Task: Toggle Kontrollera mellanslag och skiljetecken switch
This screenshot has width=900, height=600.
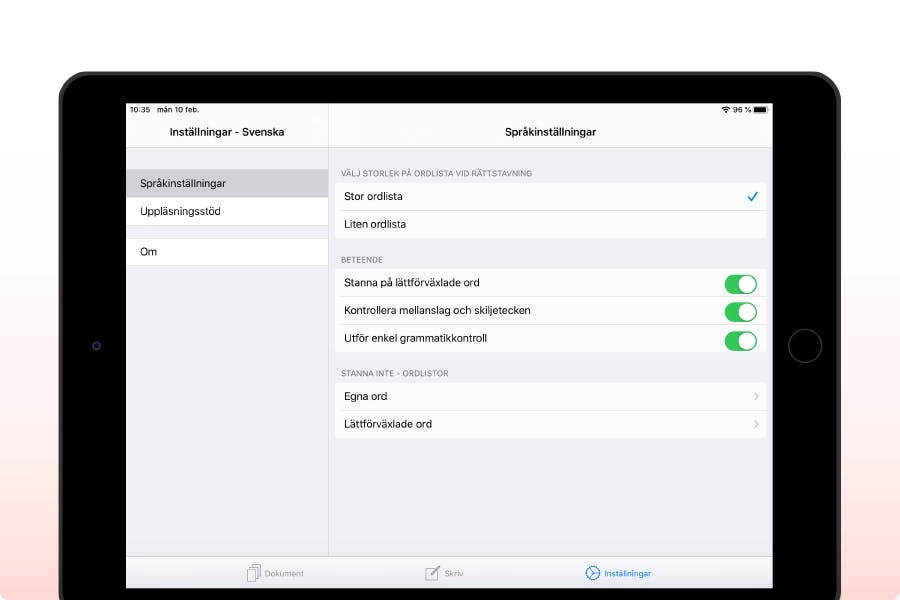Action: point(740,312)
